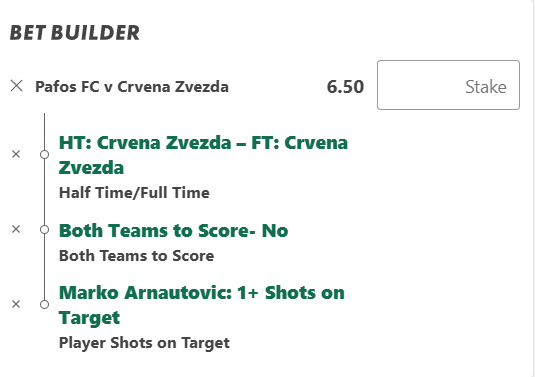Remove the Half Time/Full Time selection
The height and width of the screenshot is (377, 535).
pos(16,154)
